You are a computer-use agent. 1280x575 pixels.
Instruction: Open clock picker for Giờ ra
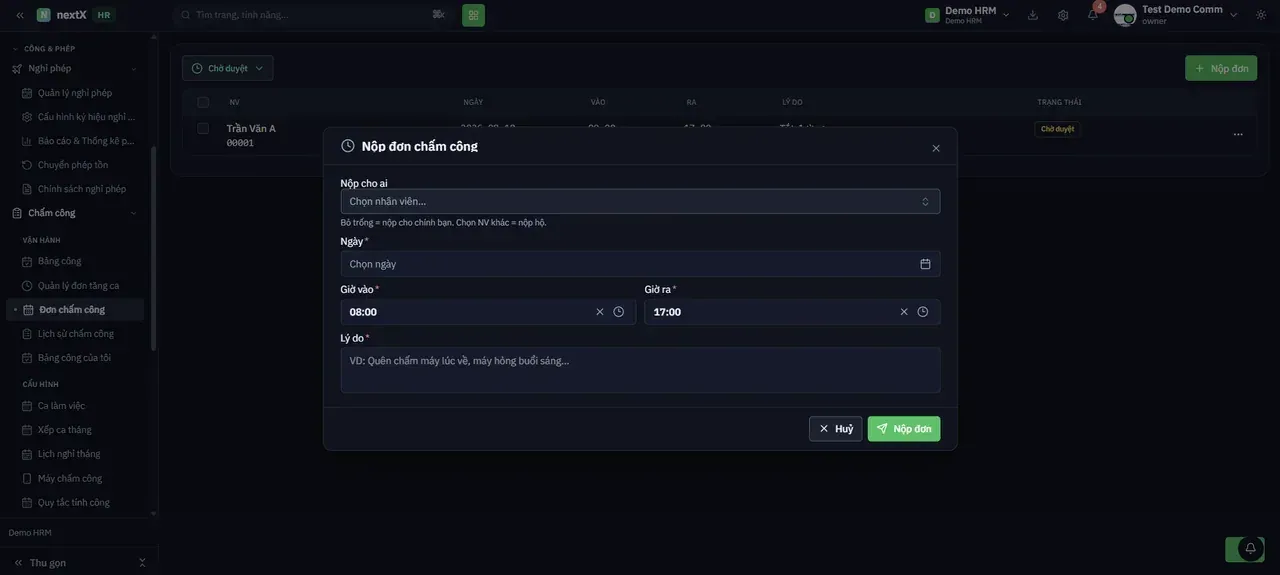click(923, 312)
